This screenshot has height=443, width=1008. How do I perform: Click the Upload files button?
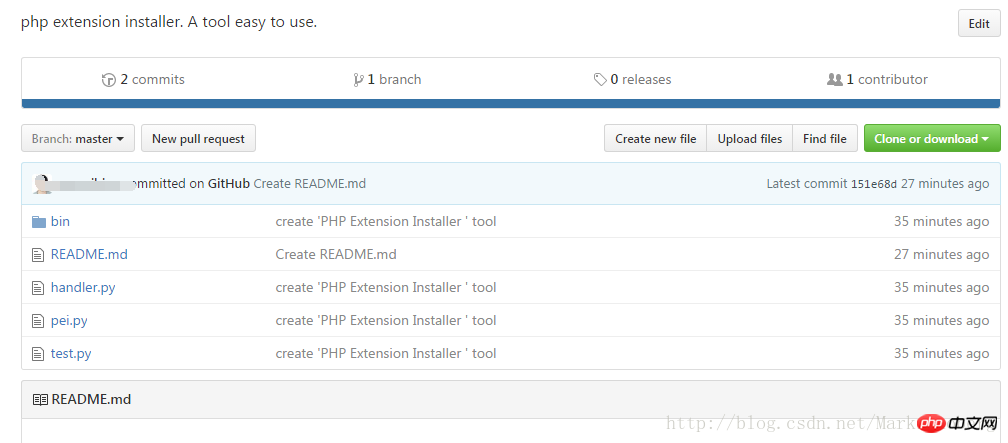750,139
